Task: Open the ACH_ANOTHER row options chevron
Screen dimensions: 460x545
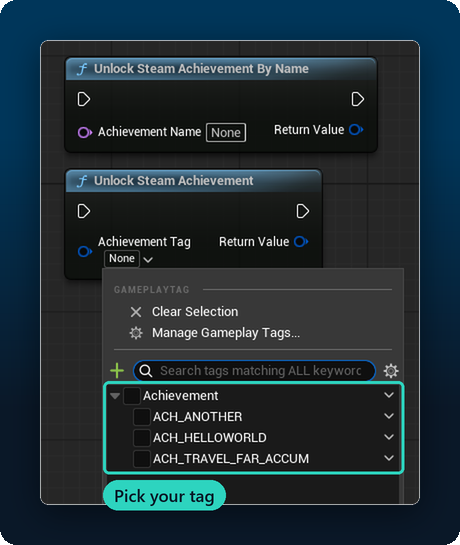Action: [389, 416]
